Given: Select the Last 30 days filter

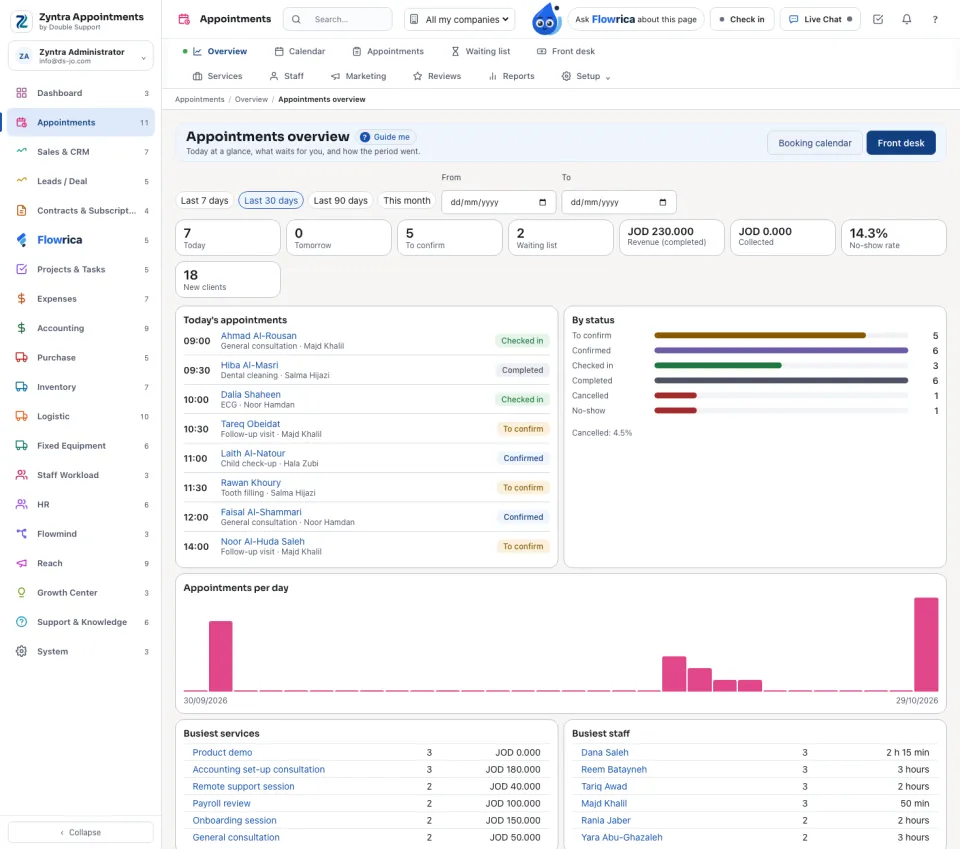Looking at the screenshot, I should click(271, 201).
